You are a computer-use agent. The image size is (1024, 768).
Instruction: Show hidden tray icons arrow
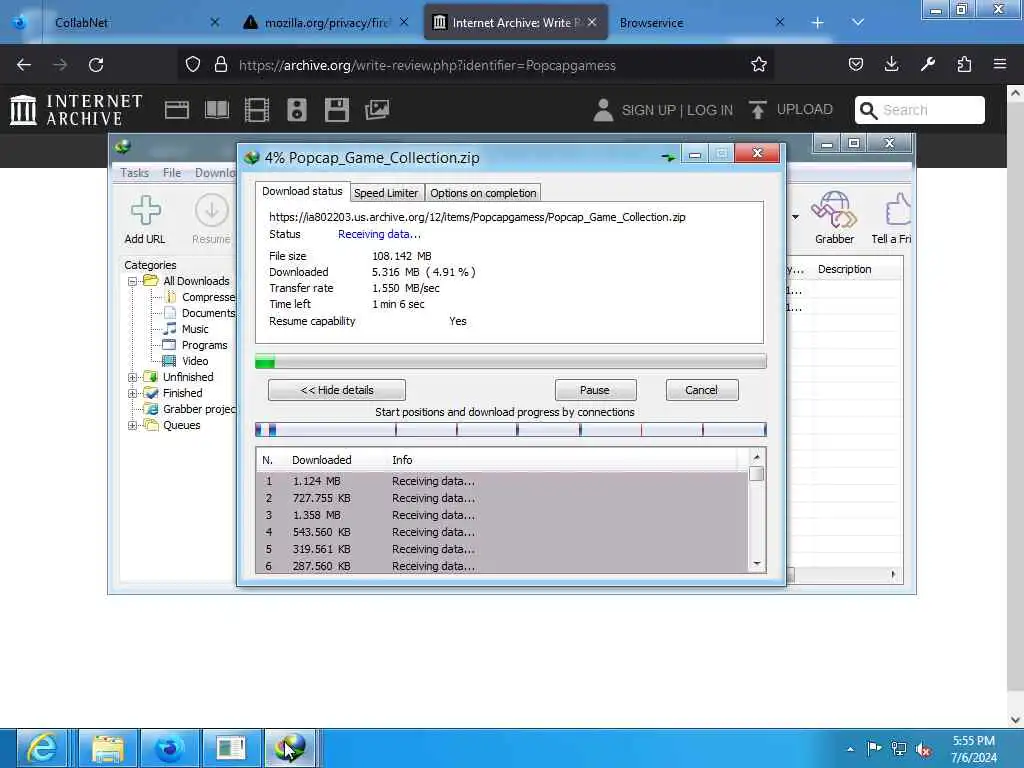(850, 749)
